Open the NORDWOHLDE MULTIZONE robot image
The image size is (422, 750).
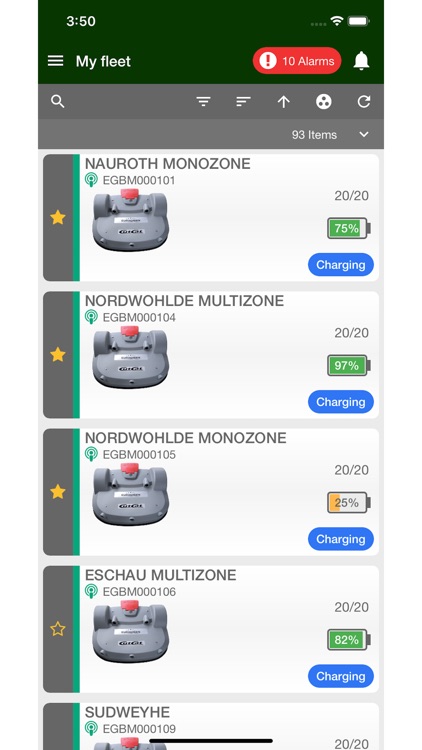[130, 356]
